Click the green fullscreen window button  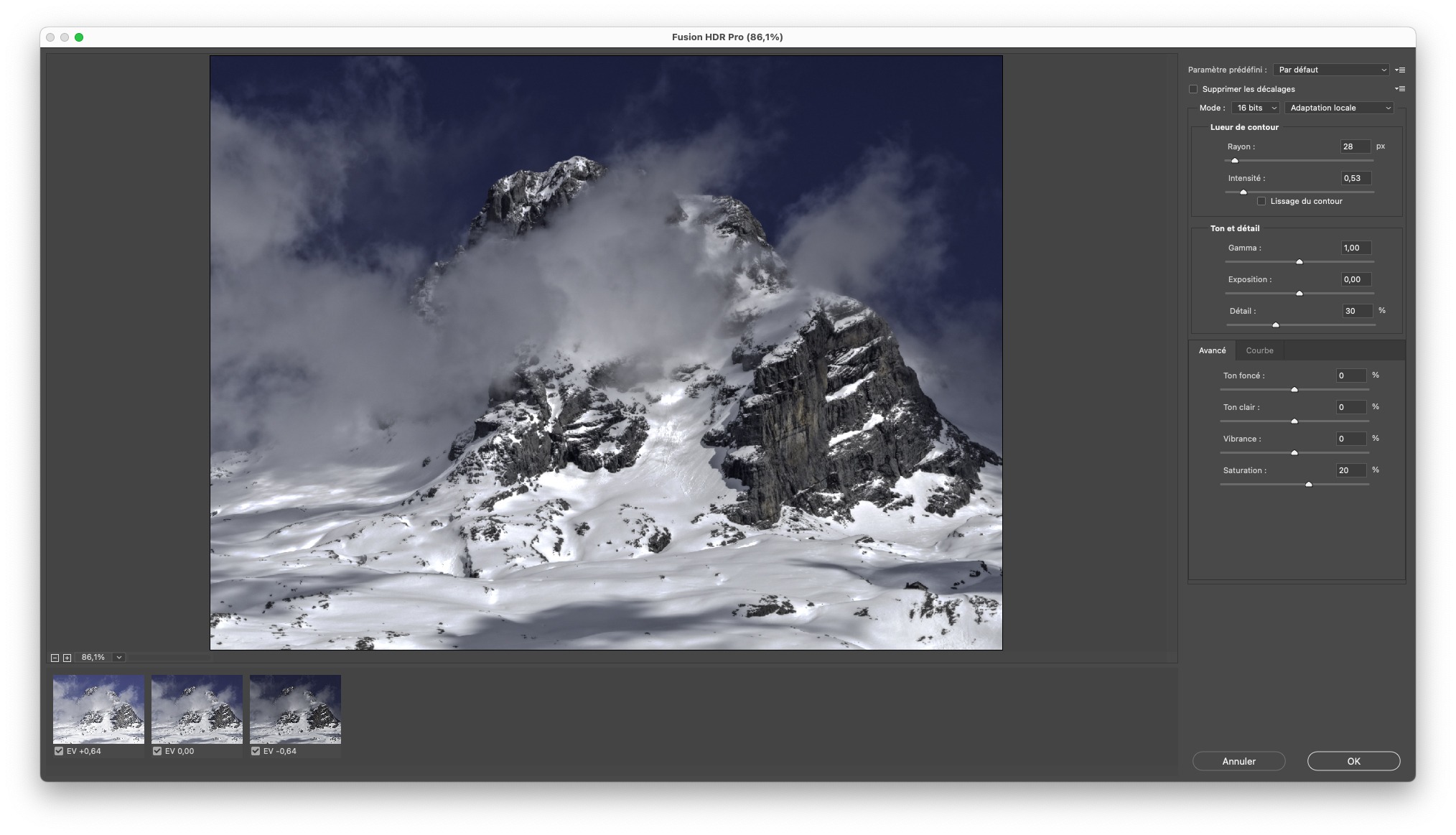point(79,37)
